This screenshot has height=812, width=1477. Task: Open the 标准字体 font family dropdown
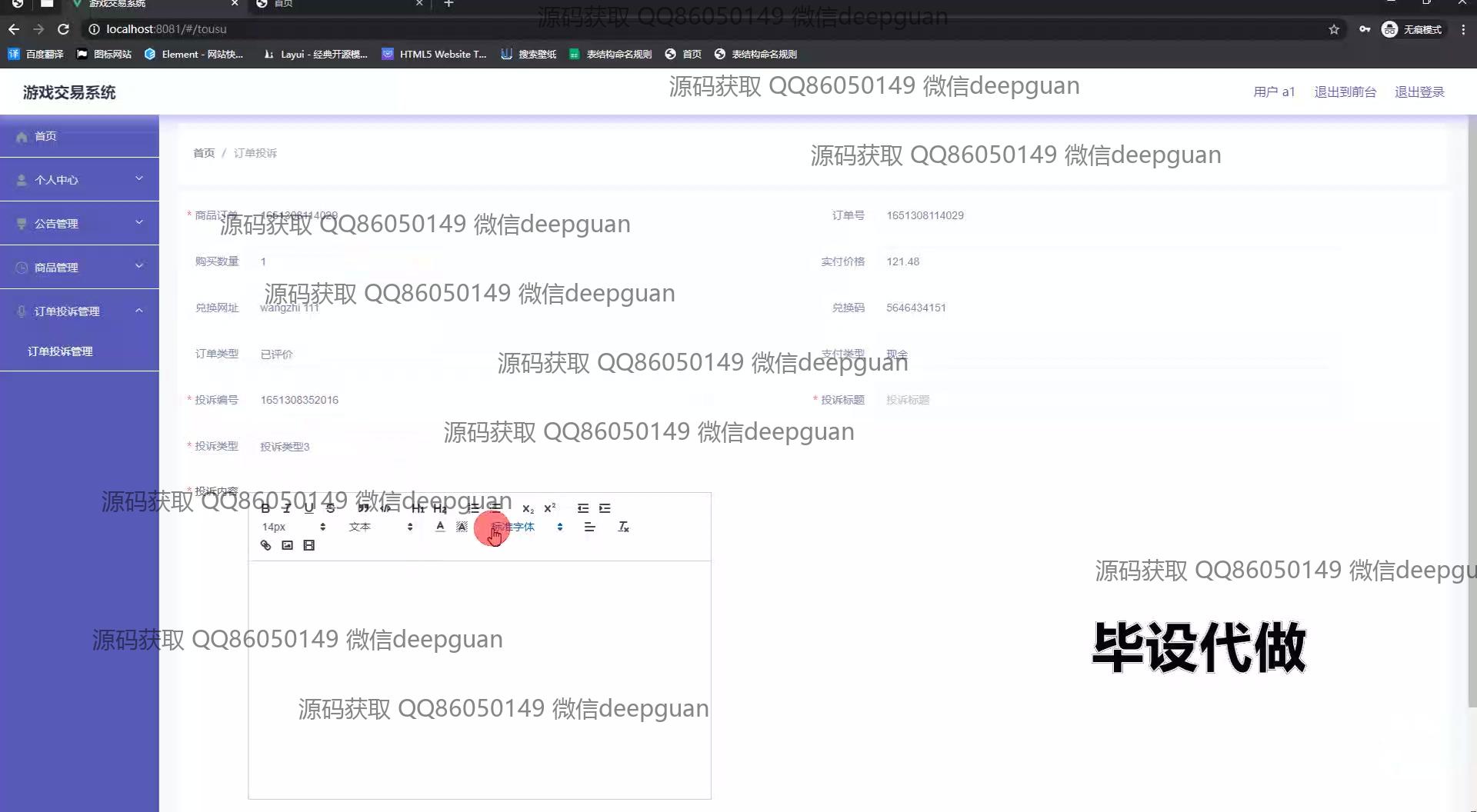[527, 527]
